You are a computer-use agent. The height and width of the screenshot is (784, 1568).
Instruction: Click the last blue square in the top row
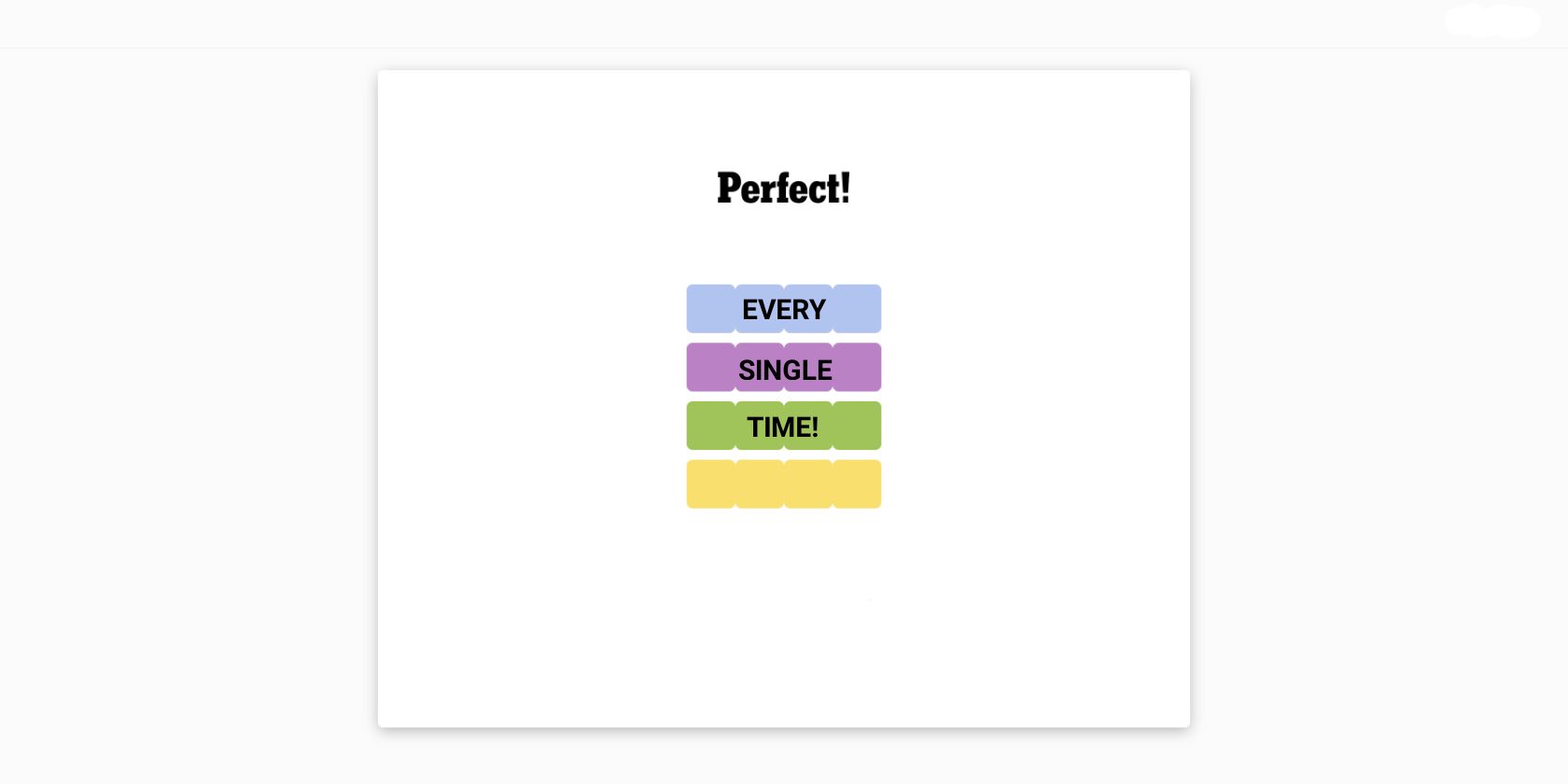pyautogui.click(x=857, y=309)
